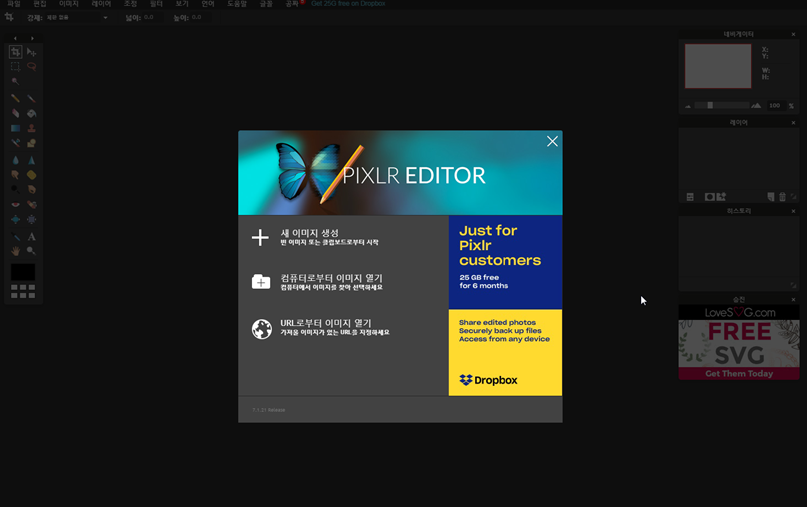The height and width of the screenshot is (507, 807).
Task: Select the Marquee selection tool
Action: [x=15, y=66]
